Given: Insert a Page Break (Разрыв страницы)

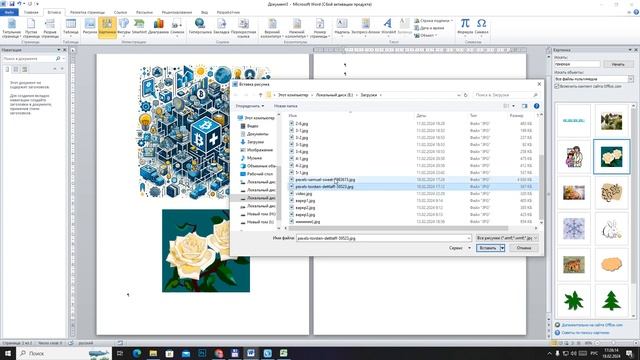Looking at the screenshot, I should [x=50, y=28].
